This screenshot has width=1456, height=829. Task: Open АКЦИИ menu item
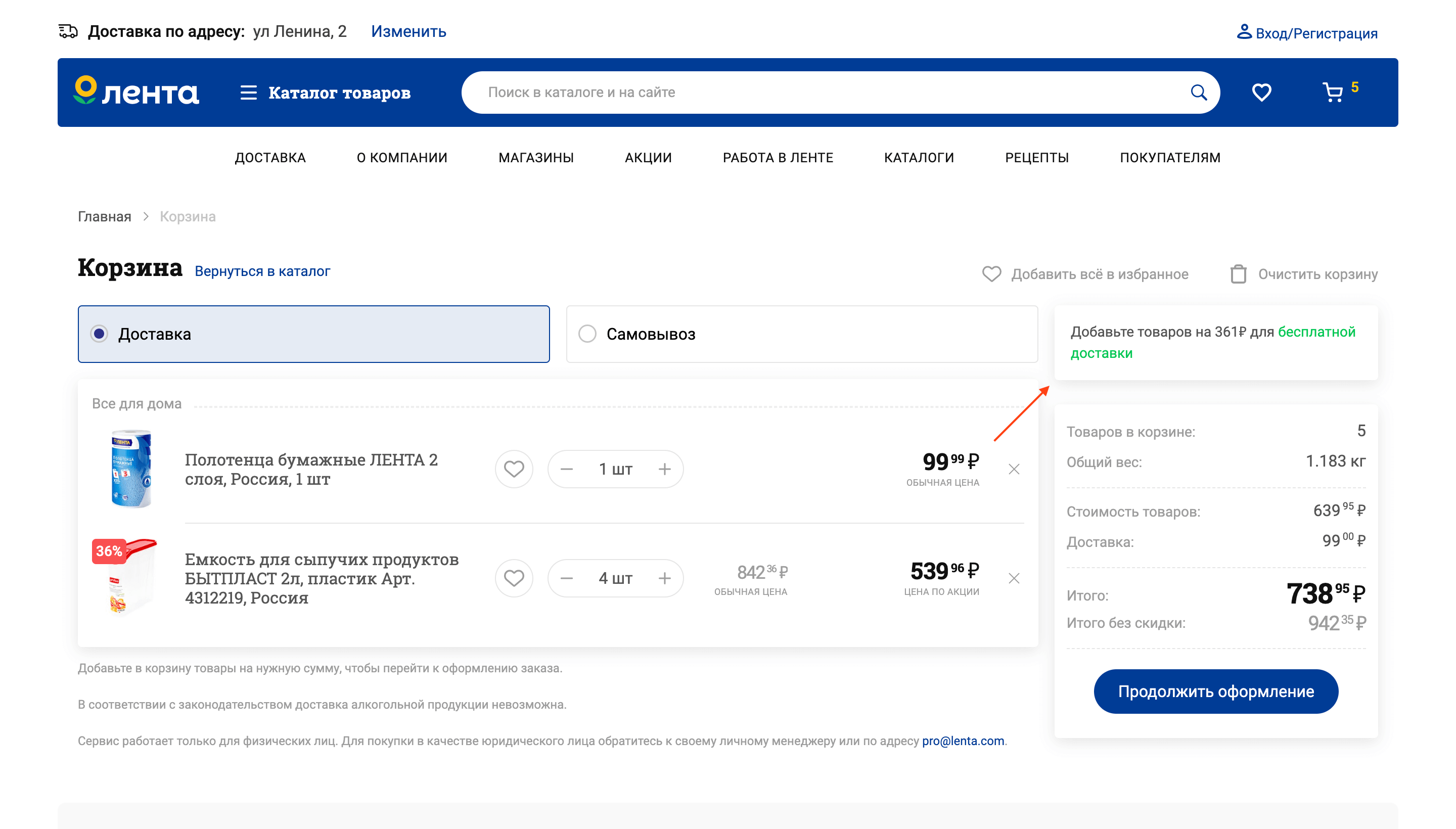click(x=648, y=158)
